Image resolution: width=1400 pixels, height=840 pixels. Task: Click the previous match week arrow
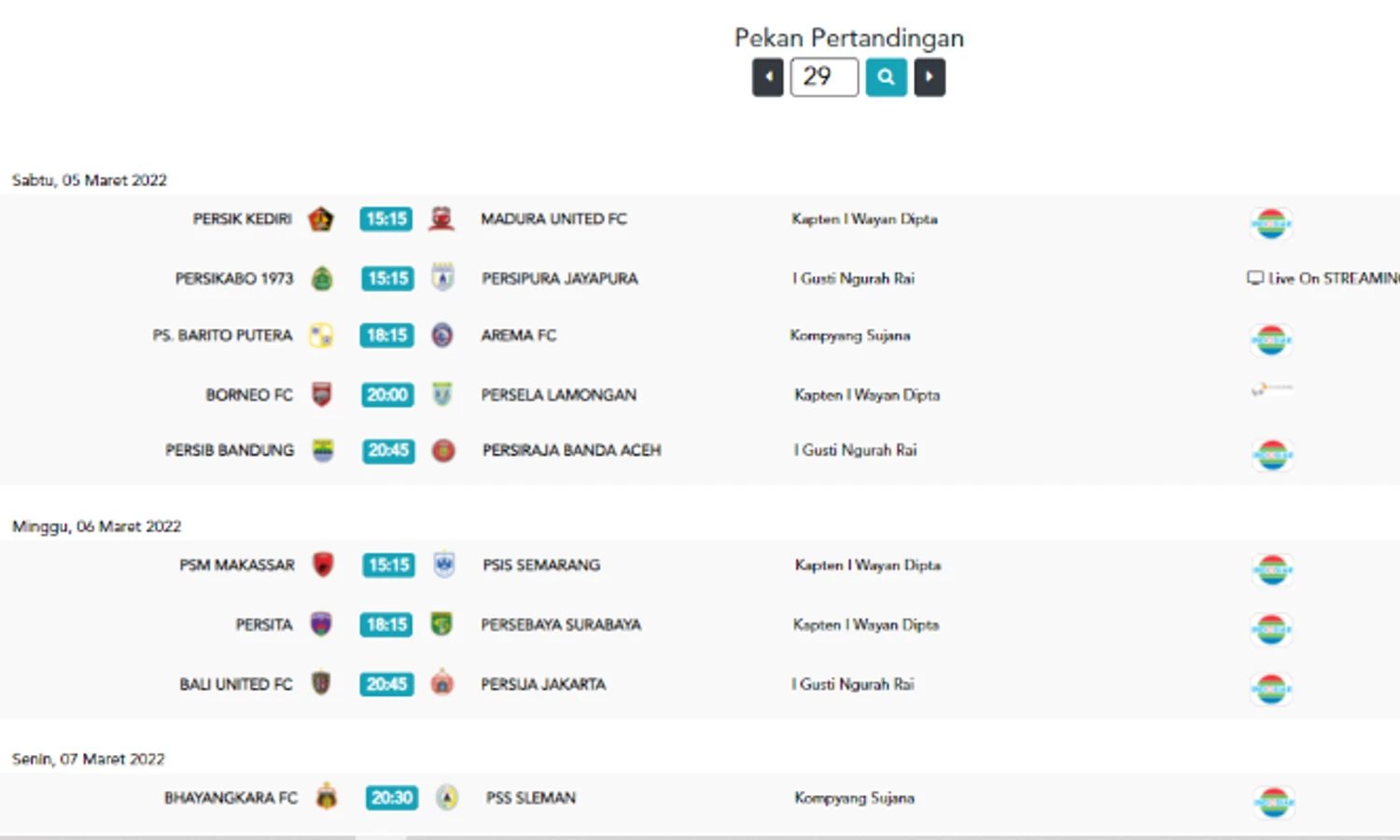tap(767, 77)
